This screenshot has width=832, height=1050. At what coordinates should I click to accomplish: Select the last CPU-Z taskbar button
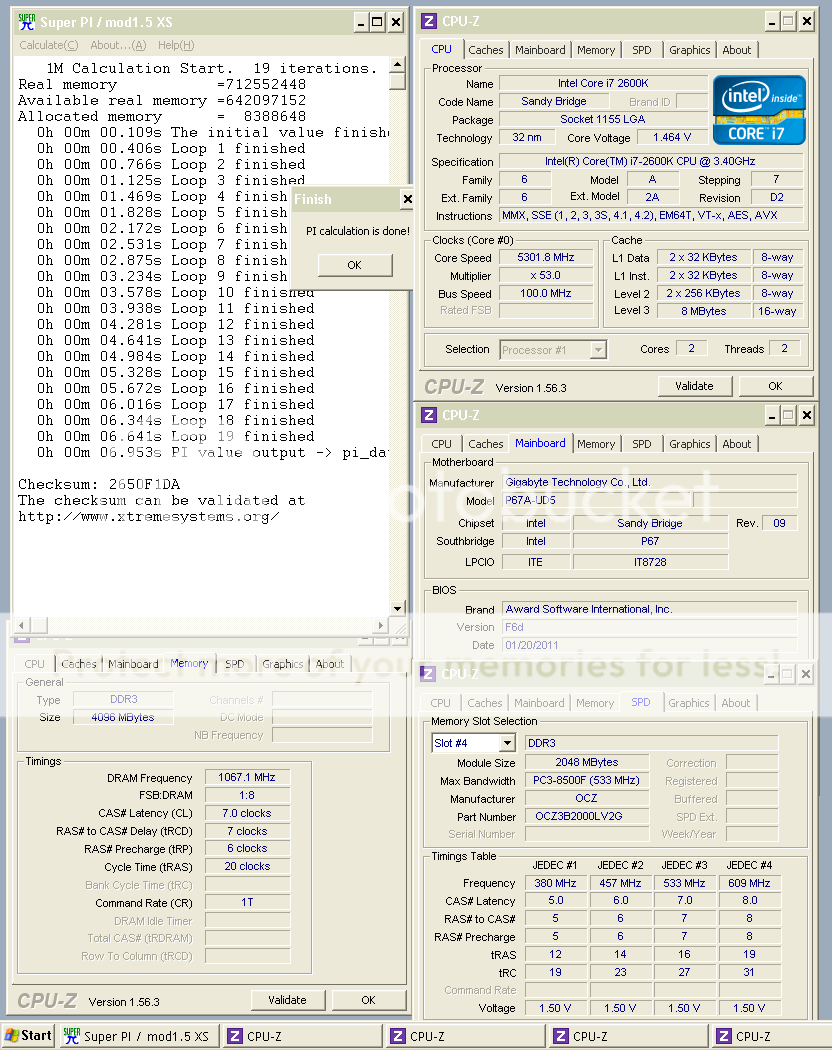[x=772, y=1036]
